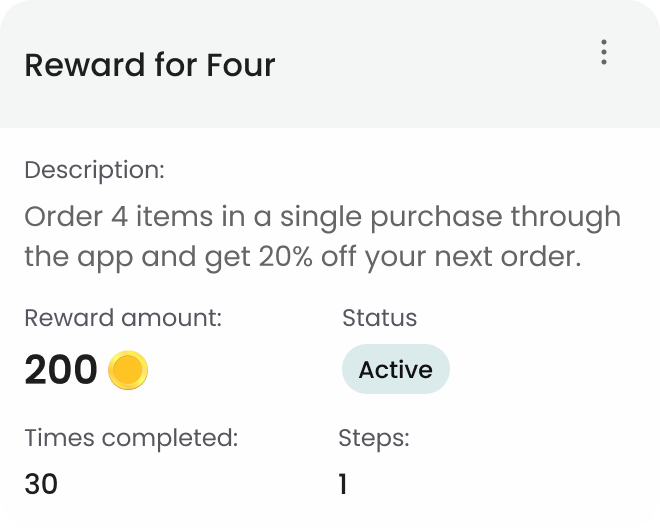
Task: Click the description line ending "your next order."
Action: 302,257
